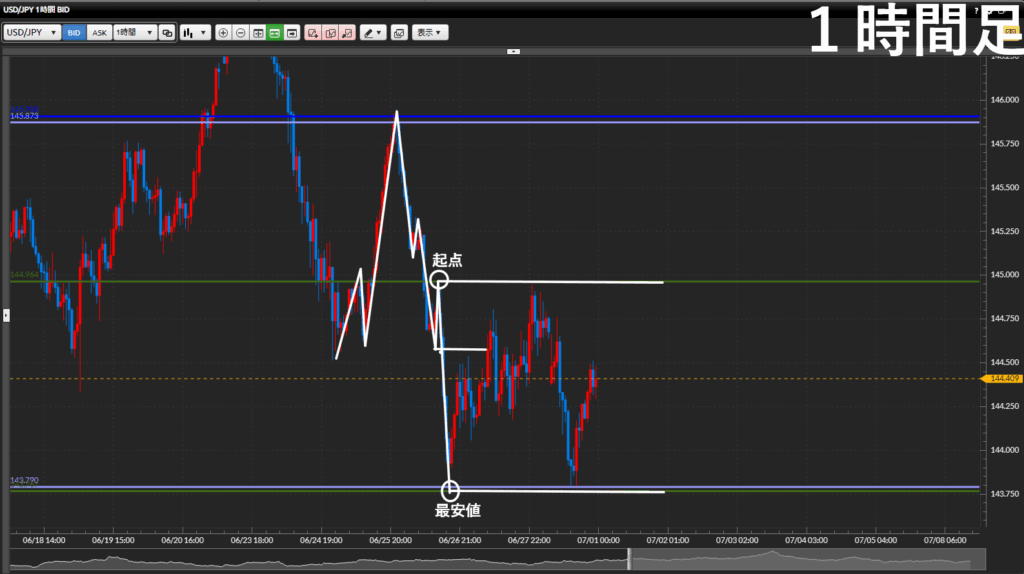Screen dimensions: 1024x574
Task: Open the candlestick chart type dropdown
Action: click(x=195, y=33)
